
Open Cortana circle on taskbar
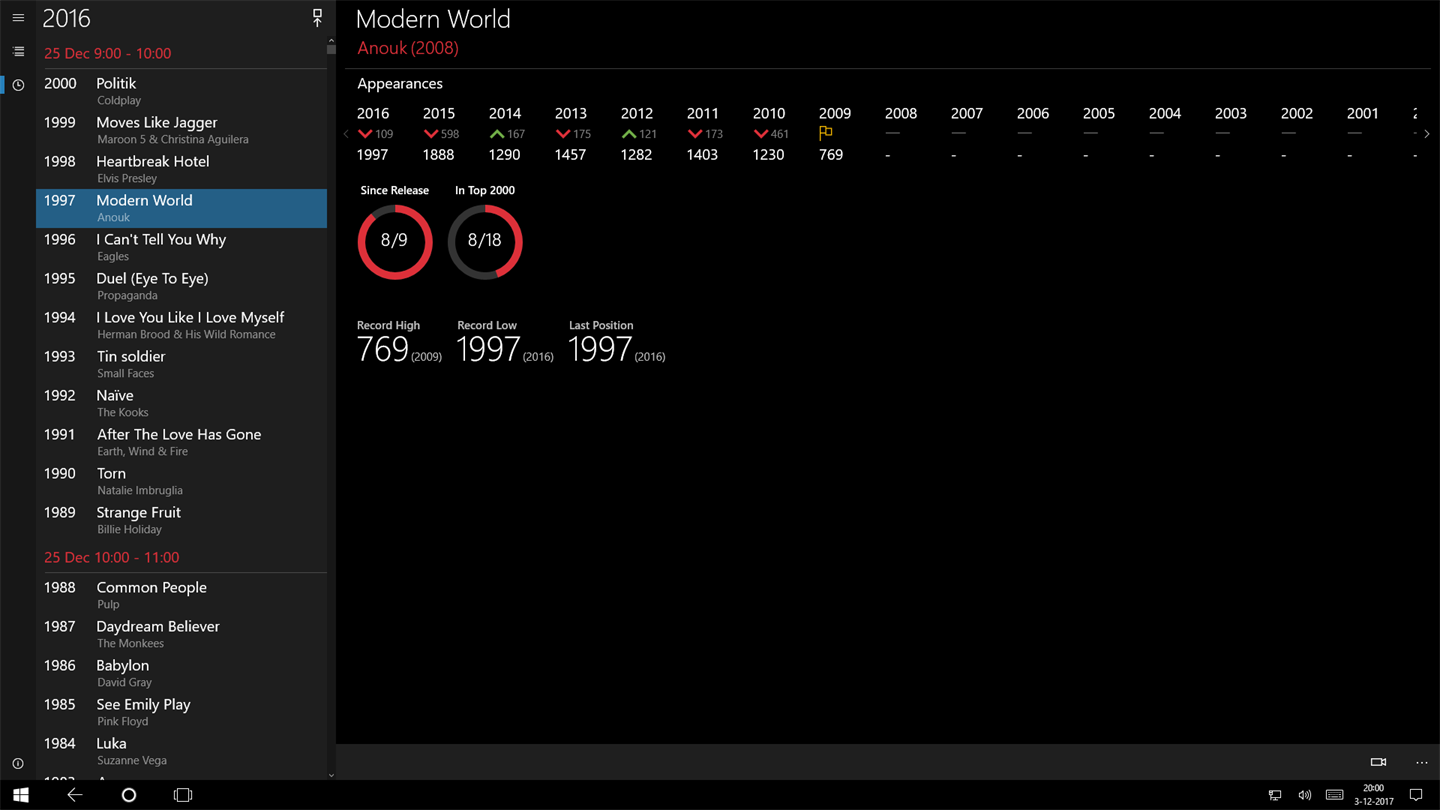point(128,795)
